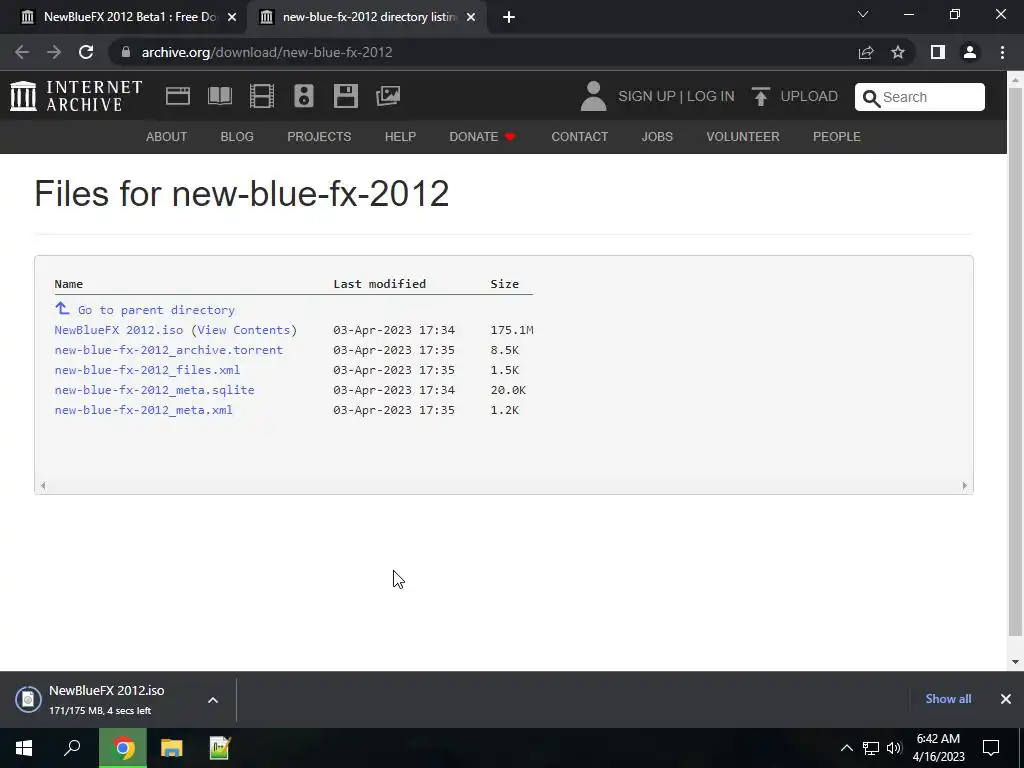Click the SIGN UP link
Viewport: 1024px width, 768px height.
pyautogui.click(x=647, y=96)
